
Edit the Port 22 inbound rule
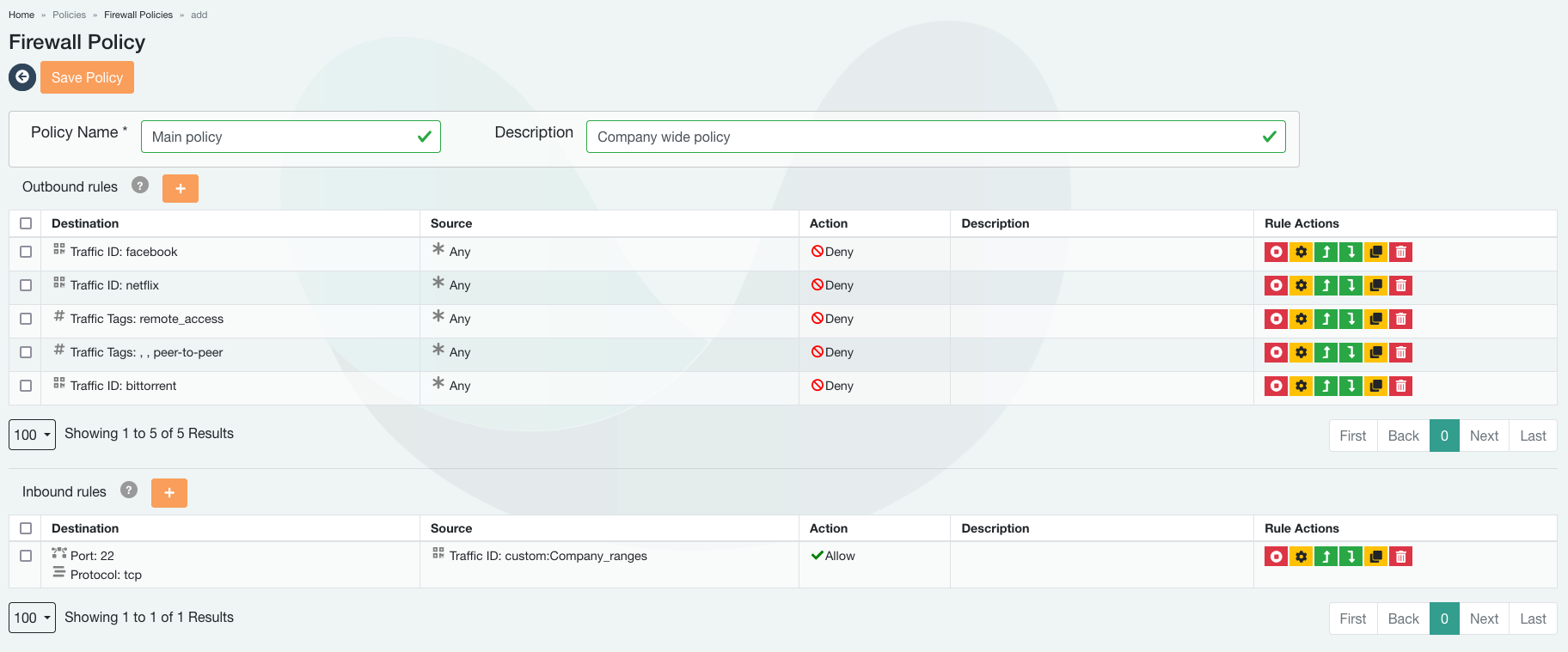[1302, 557]
